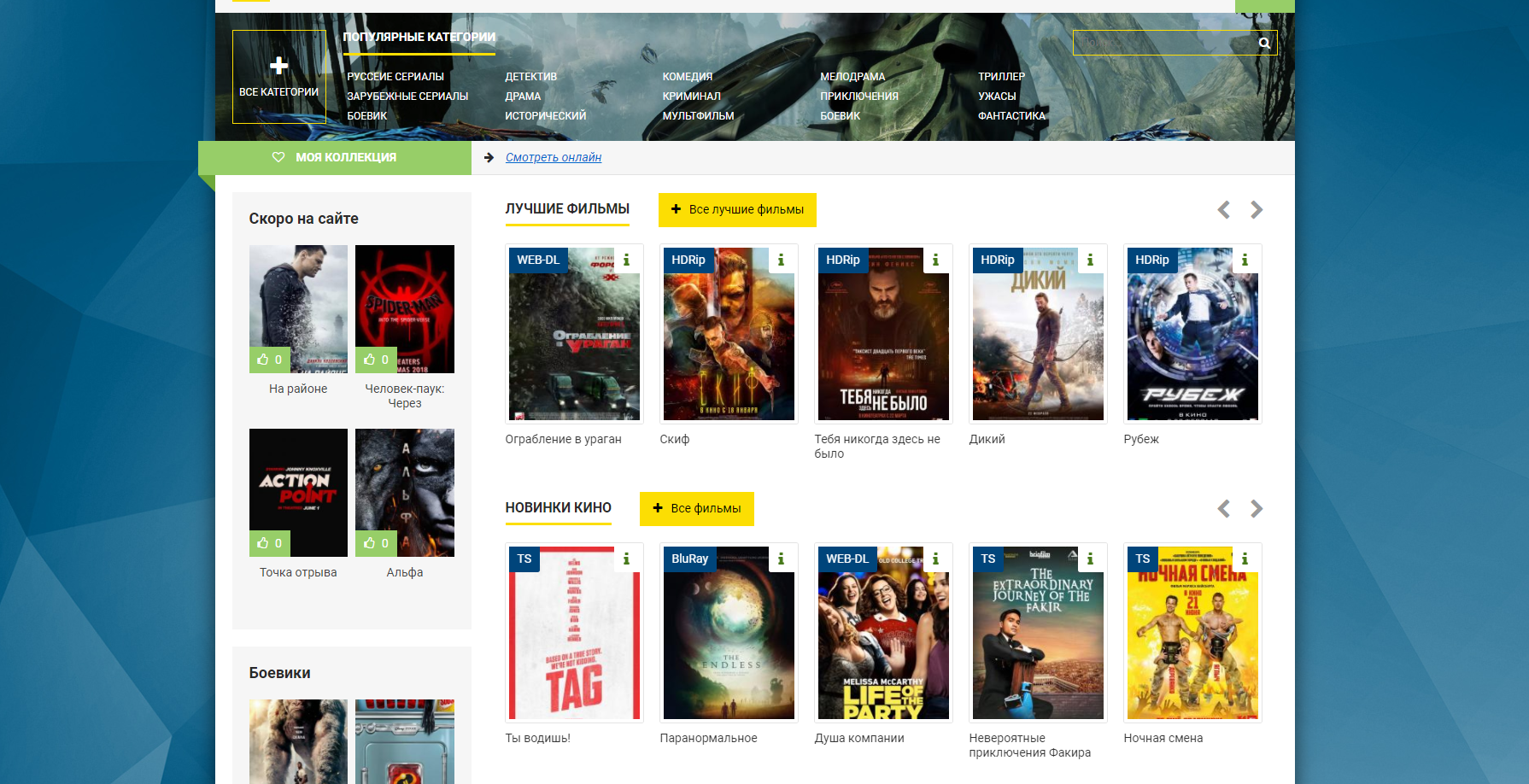
Task: Open the Дикий movie poster
Action: 1038,334
